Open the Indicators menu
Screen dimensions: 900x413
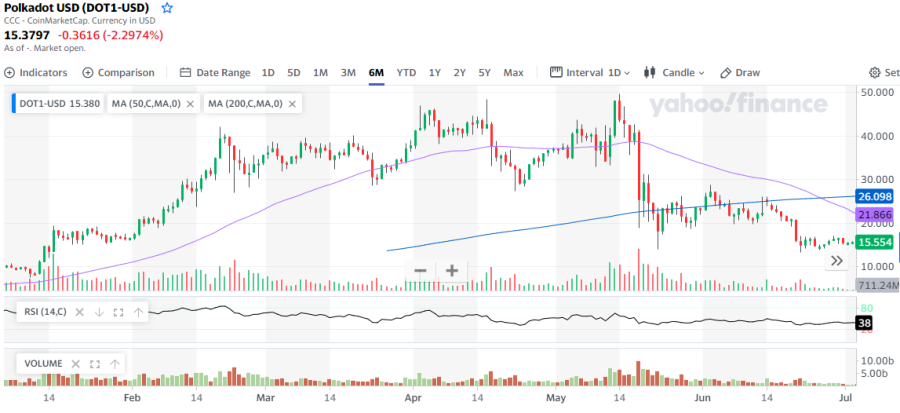(x=36, y=73)
